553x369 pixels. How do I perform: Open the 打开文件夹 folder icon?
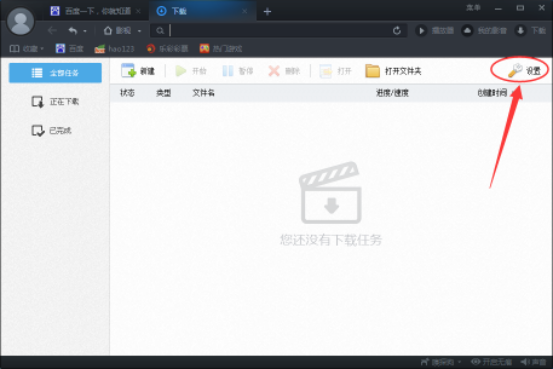(x=372, y=71)
